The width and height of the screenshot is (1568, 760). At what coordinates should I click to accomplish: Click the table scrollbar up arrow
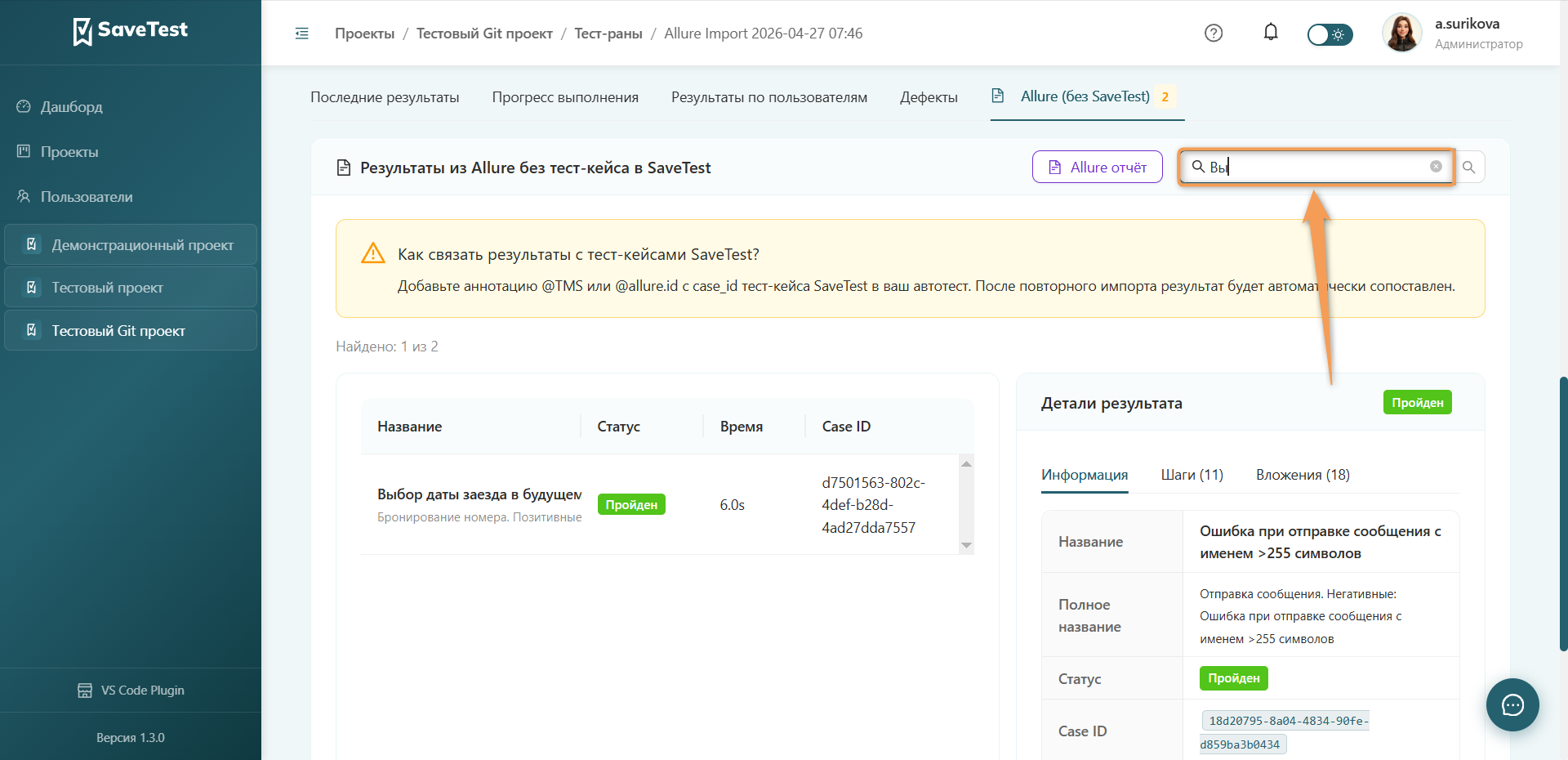click(x=967, y=463)
